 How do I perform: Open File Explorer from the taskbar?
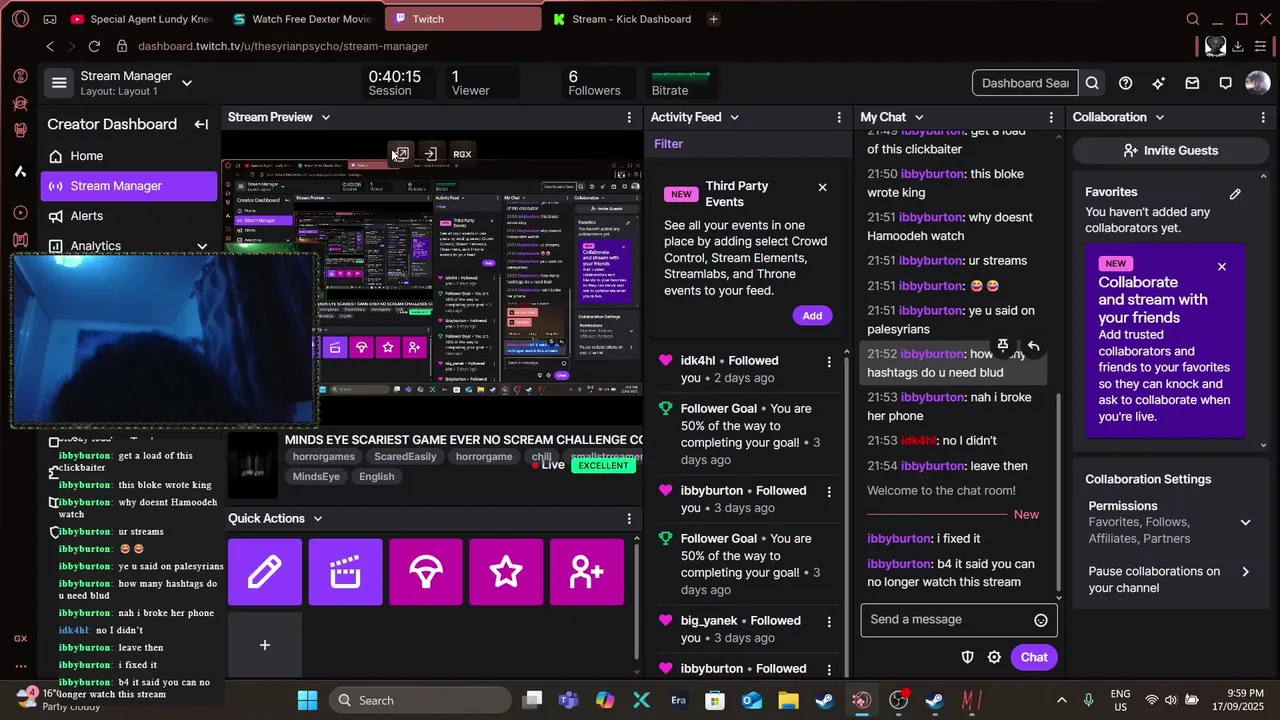point(788,700)
